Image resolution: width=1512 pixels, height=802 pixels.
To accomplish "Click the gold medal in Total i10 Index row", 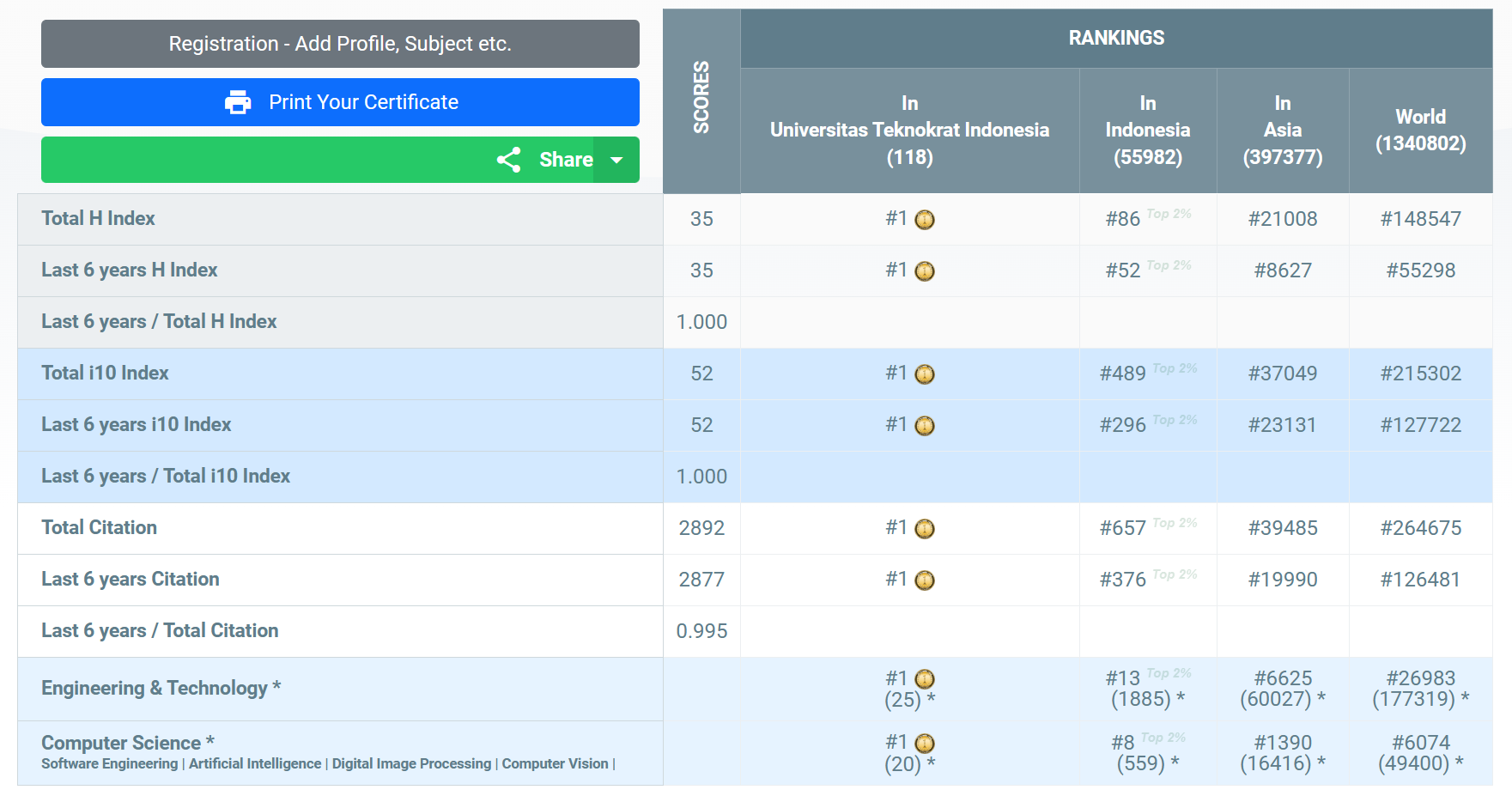I will pos(925,374).
